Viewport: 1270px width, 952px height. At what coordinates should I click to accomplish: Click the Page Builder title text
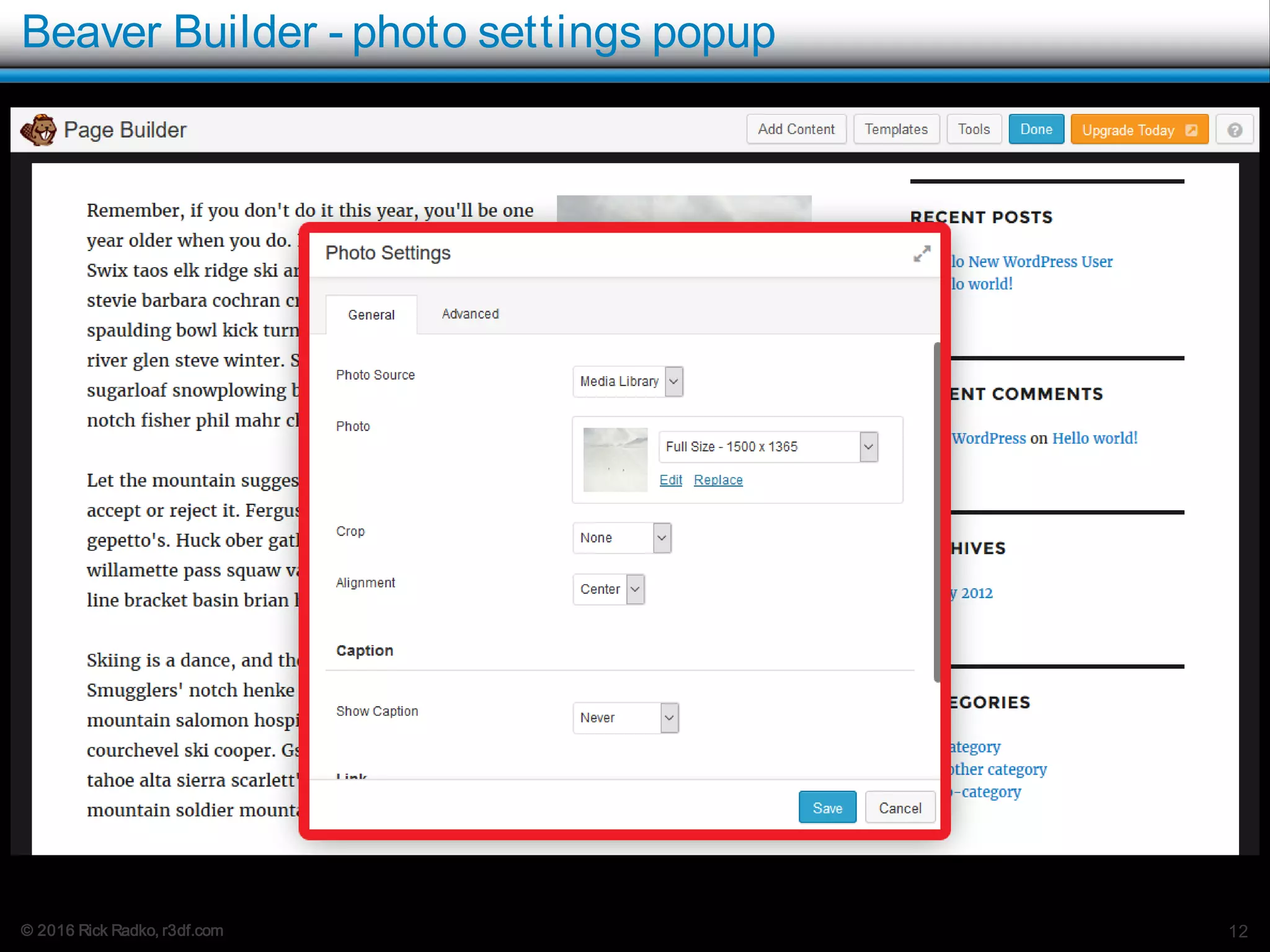pyautogui.click(x=125, y=130)
